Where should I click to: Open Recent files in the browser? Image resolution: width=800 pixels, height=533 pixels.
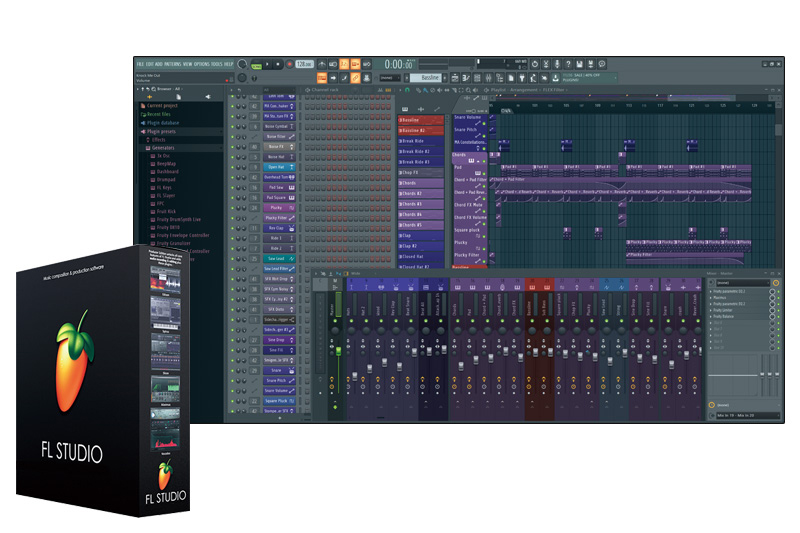(x=159, y=114)
